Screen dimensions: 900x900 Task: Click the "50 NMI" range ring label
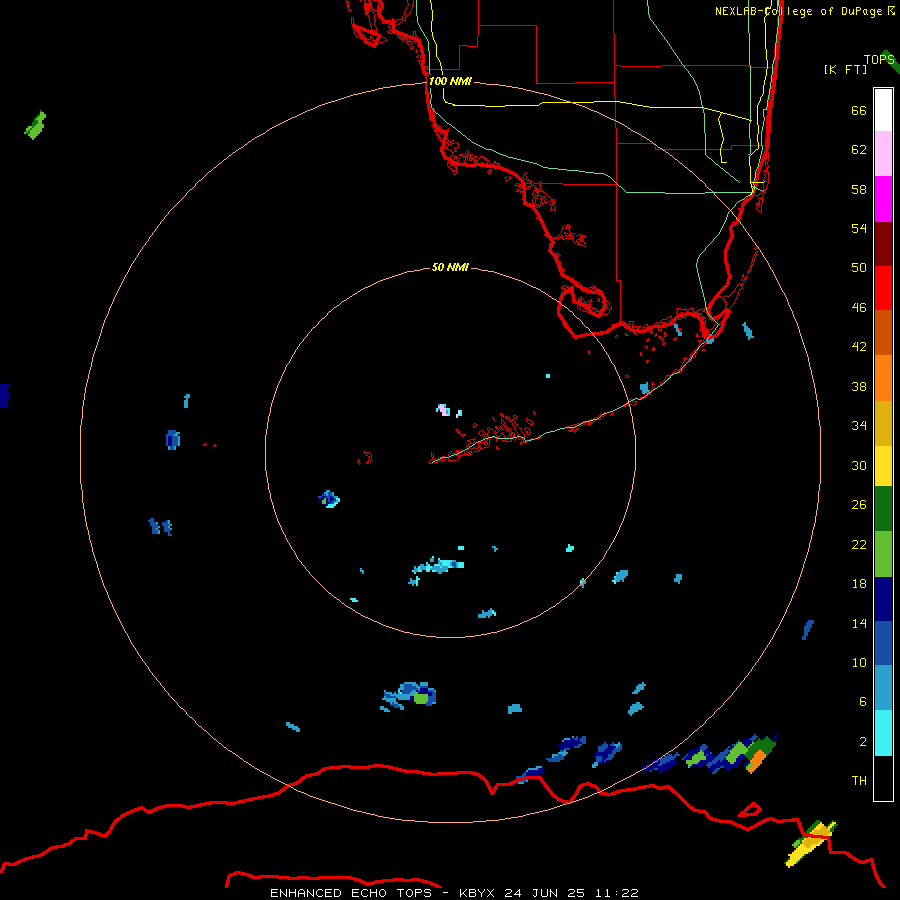click(x=450, y=267)
